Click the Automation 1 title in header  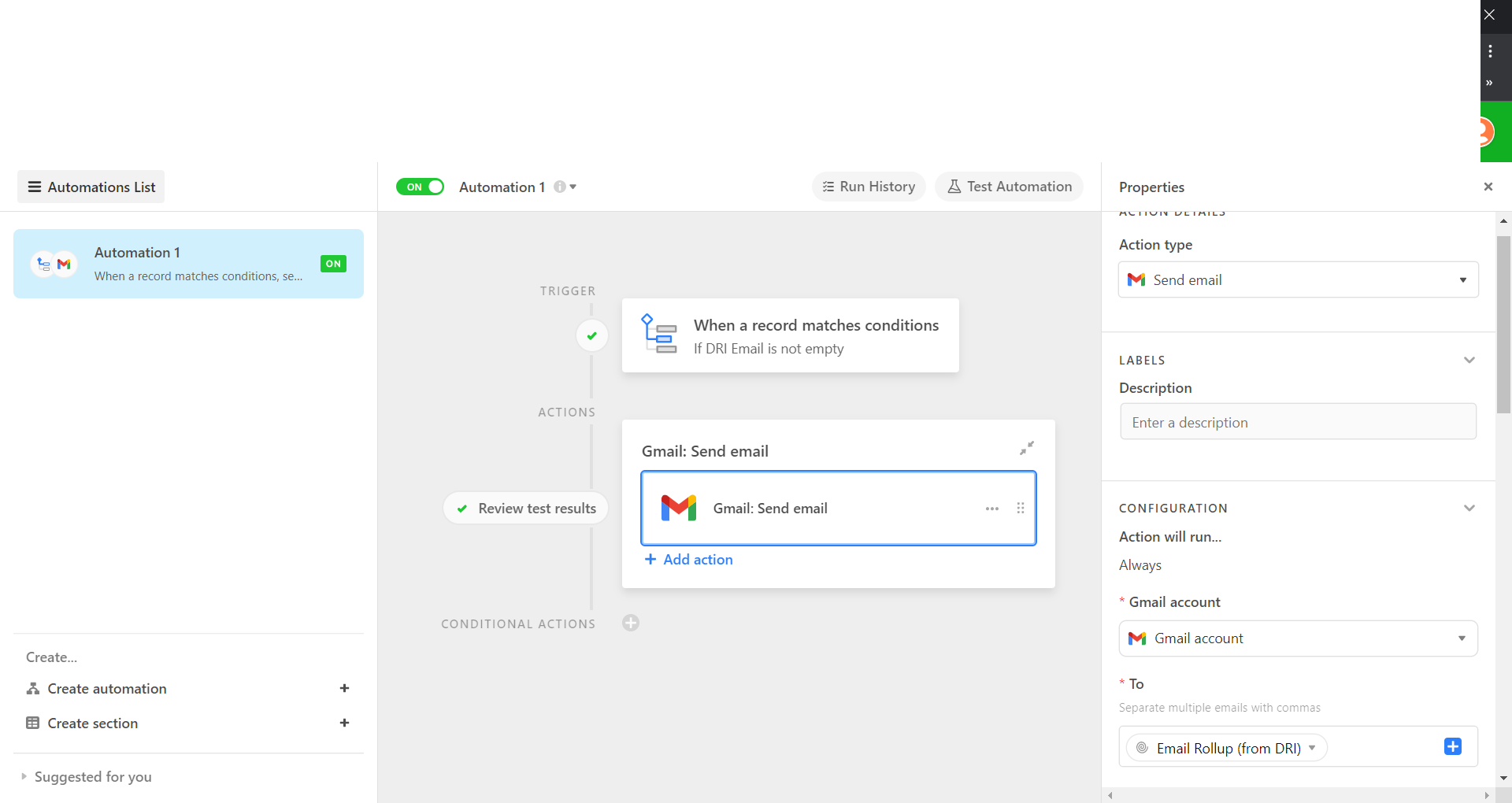click(x=502, y=187)
